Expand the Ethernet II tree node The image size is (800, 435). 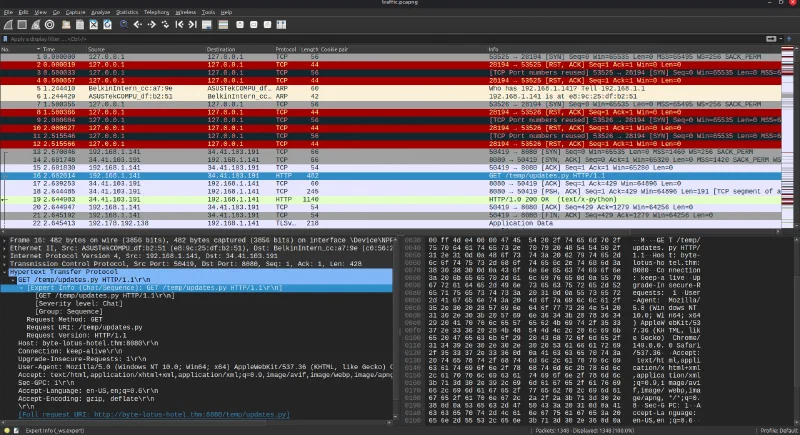click(5, 248)
